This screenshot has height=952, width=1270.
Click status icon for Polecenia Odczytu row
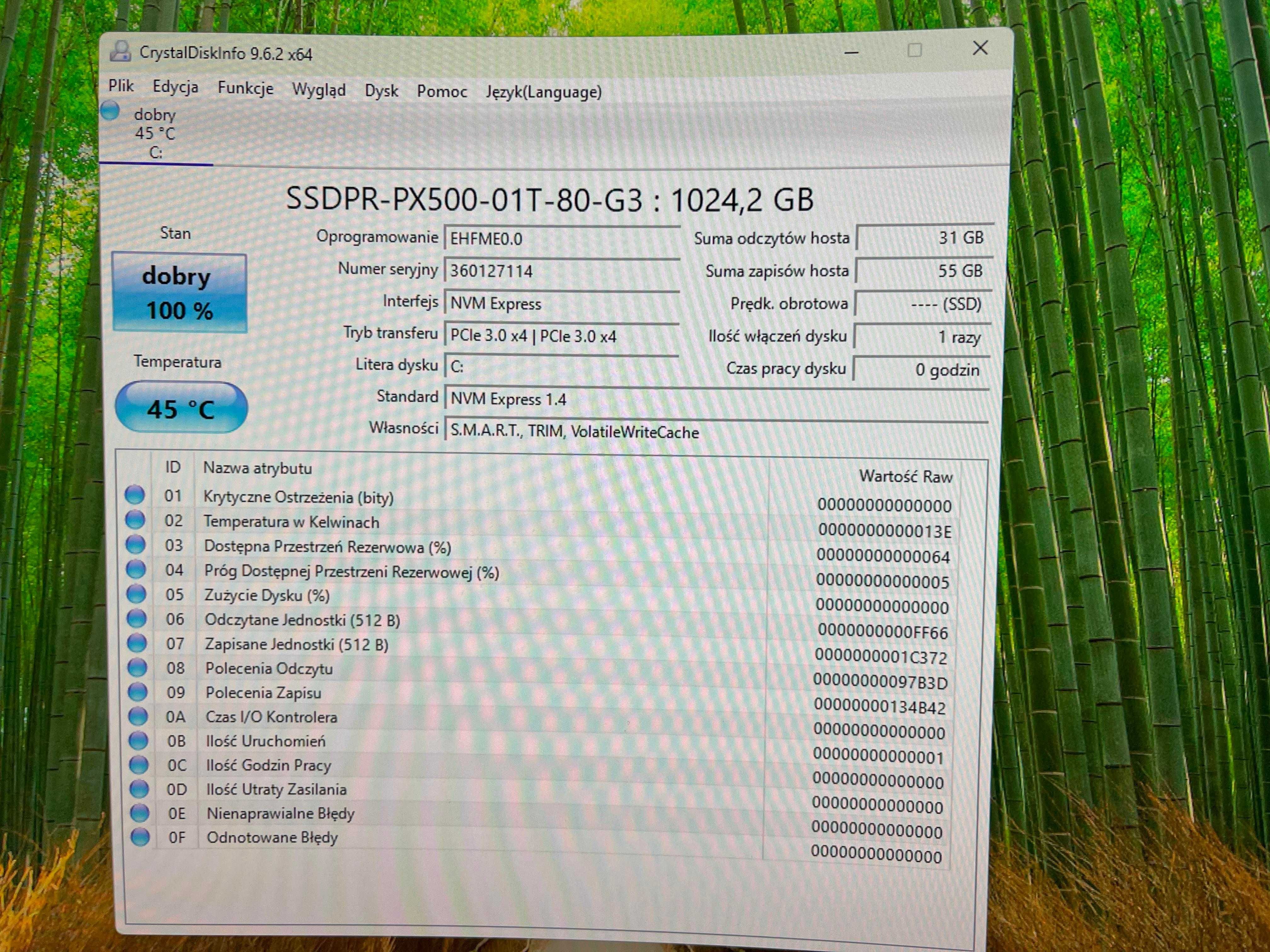(x=137, y=667)
